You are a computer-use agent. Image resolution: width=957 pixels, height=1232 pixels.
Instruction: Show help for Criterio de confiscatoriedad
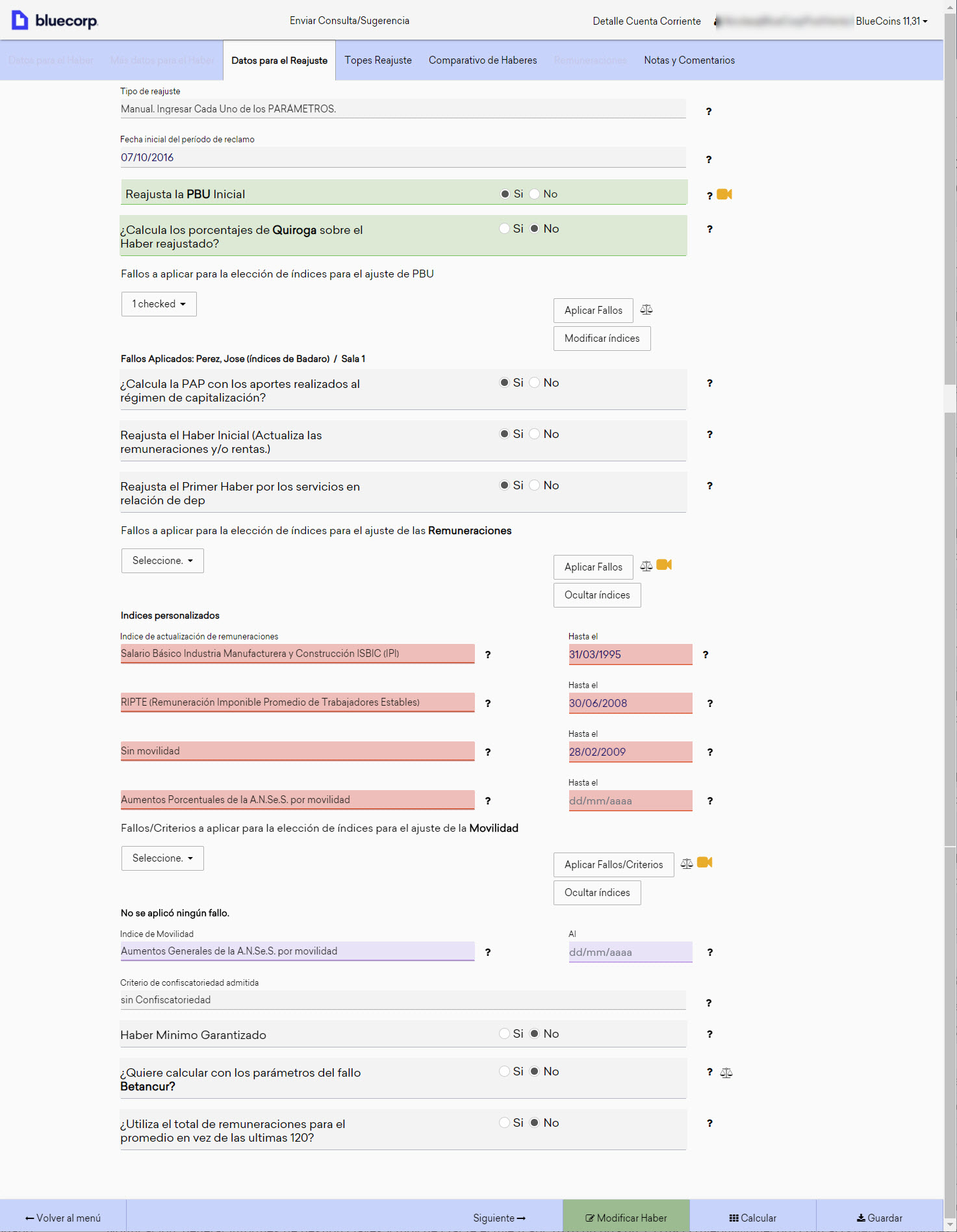point(709,1003)
